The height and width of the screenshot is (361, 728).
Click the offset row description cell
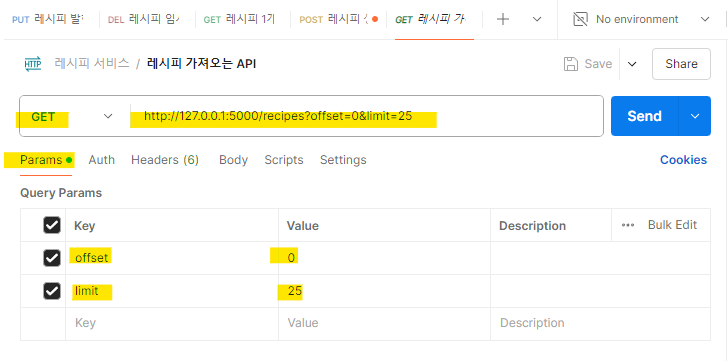(x=600, y=258)
